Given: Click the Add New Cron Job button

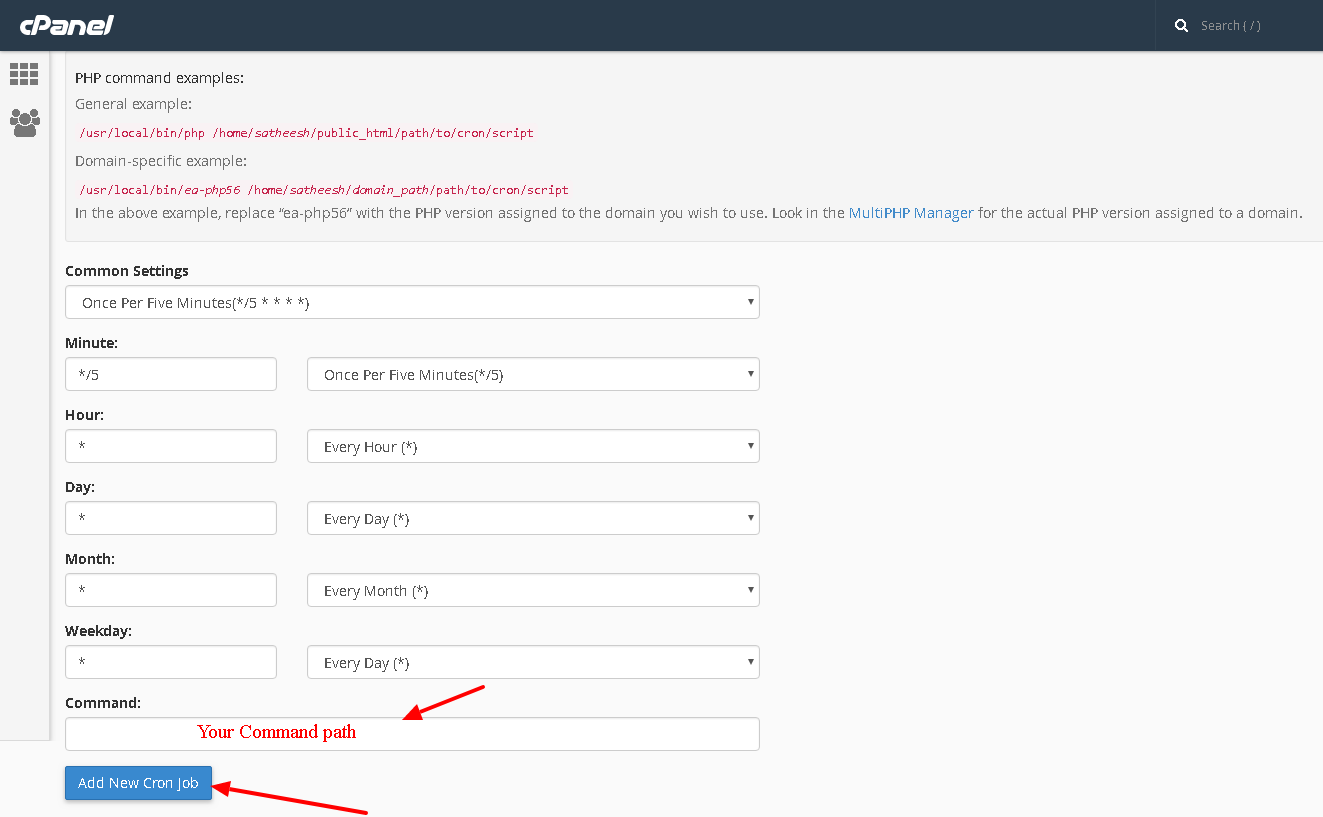Looking at the screenshot, I should pyautogui.click(x=138, y=783).
